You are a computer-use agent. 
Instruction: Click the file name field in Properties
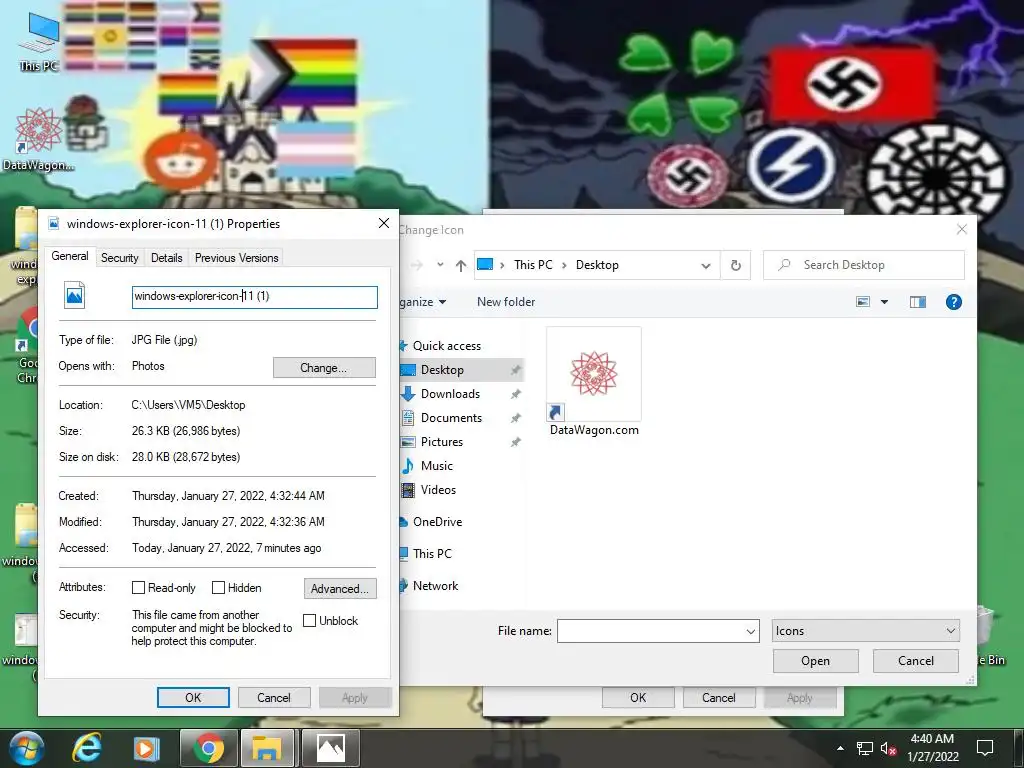coord(255,296)
